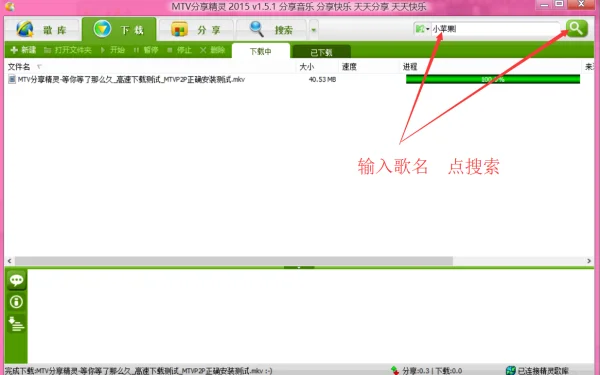The width and height of the screenshot is (600, 375).
Task: Click 完成下载 status bar message
Action: (x=139, y=370)
